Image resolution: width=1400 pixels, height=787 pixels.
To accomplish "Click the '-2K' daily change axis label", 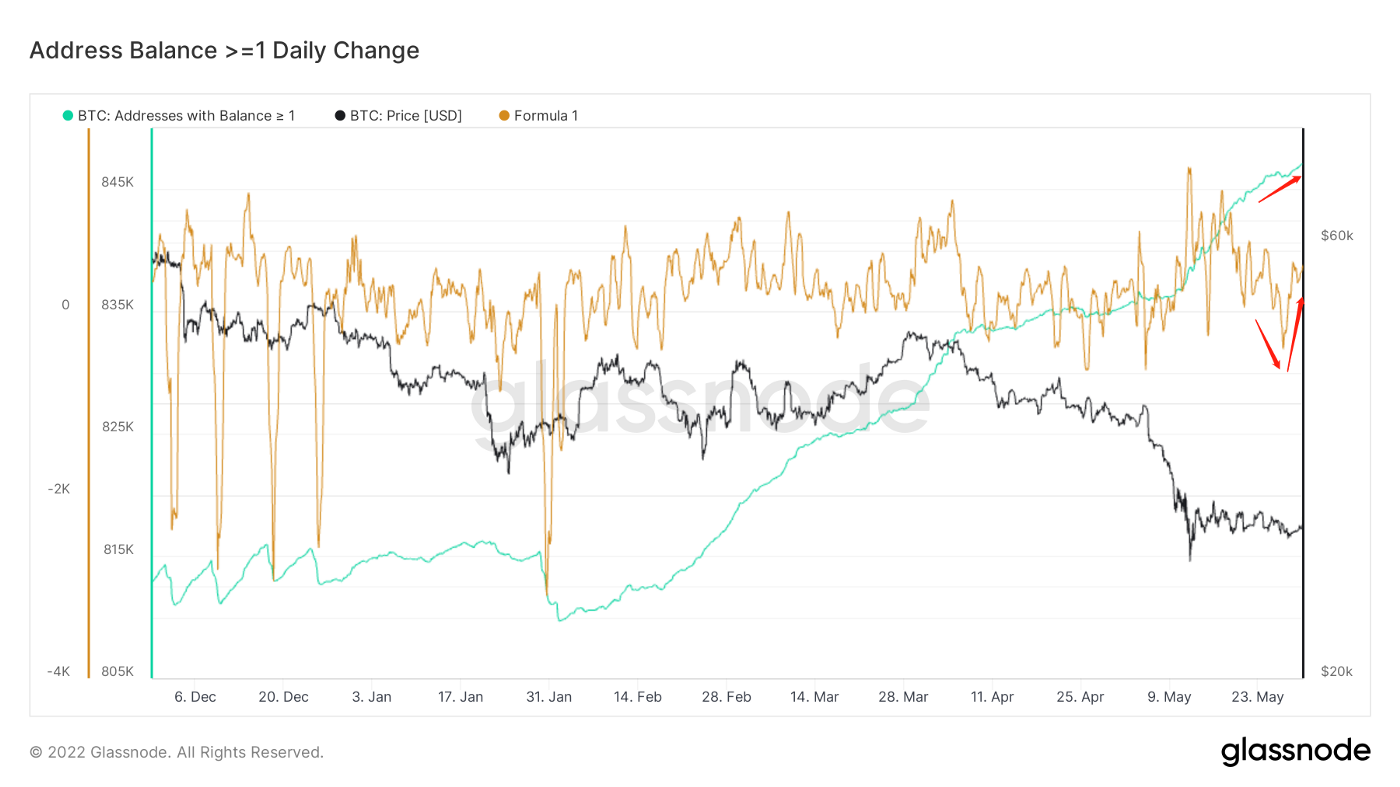I will pyautogui.click(x=58, y=489).
